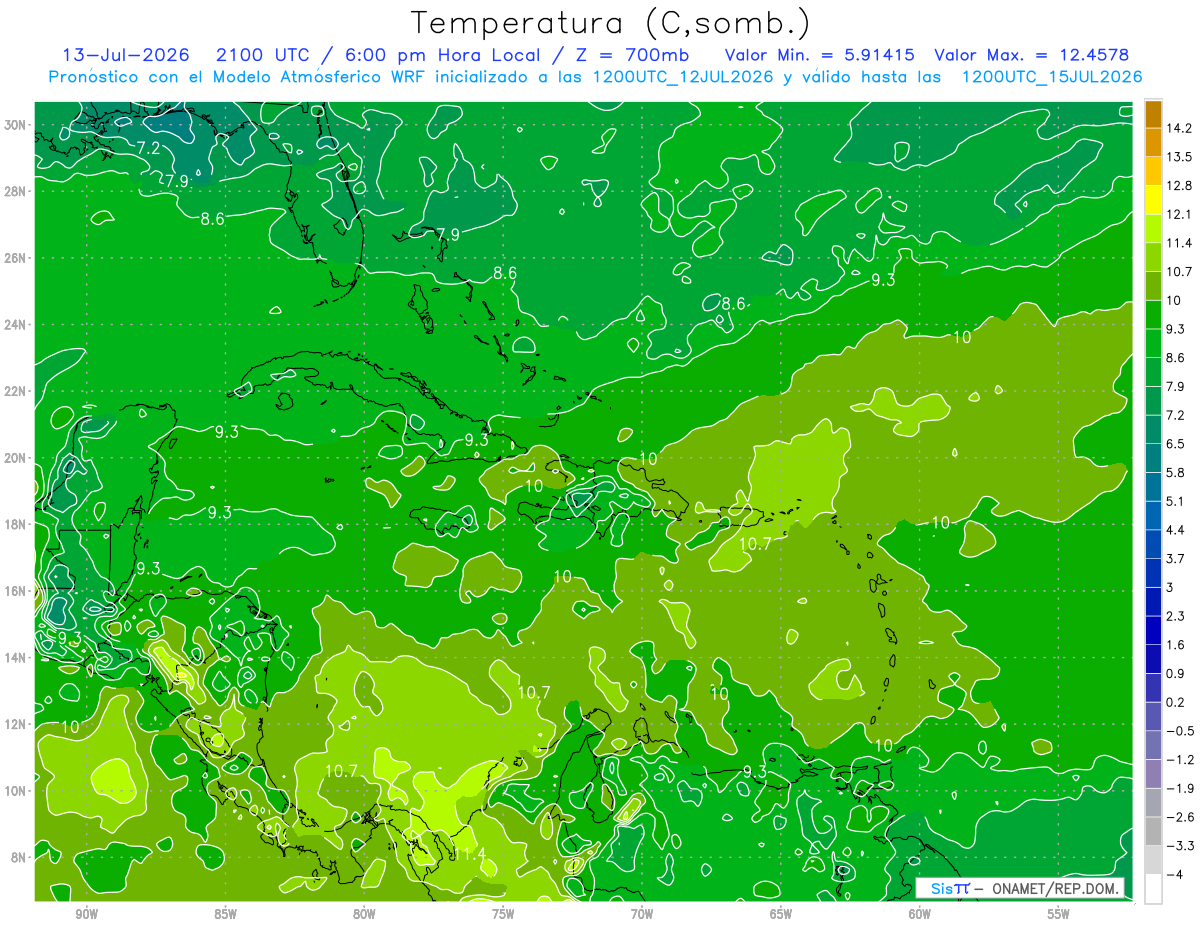1200x927 pixels.
Task: Click the 90W longitude axis label
Action: pos(86,915)
